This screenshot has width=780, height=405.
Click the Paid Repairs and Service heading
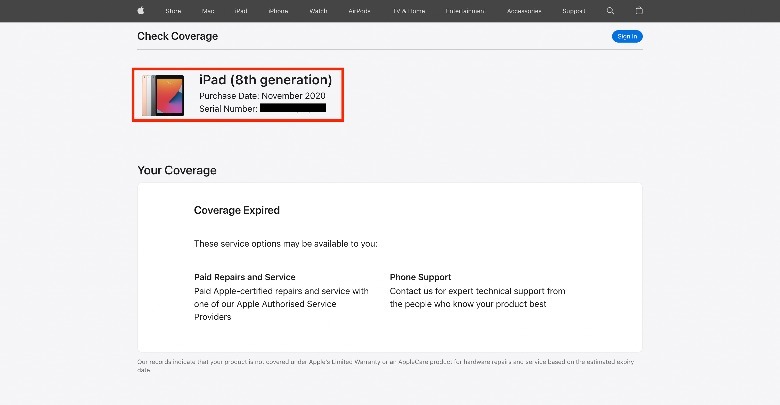[244, 277]
